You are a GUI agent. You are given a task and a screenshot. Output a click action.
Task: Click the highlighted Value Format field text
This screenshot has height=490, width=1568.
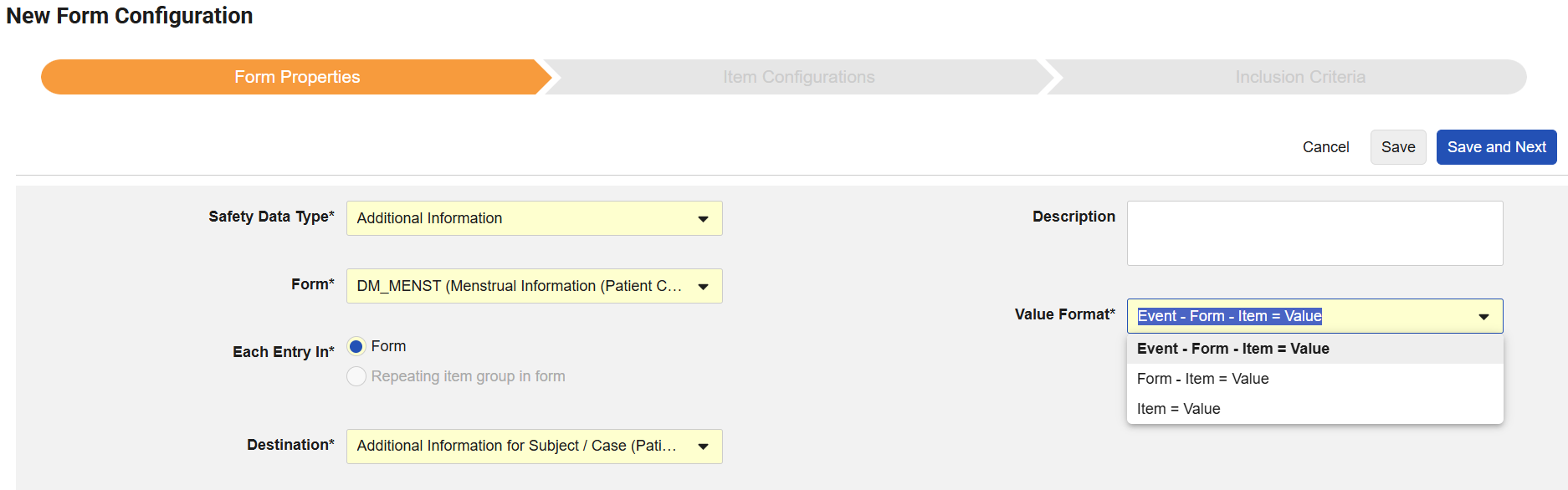coord(1229,316)
